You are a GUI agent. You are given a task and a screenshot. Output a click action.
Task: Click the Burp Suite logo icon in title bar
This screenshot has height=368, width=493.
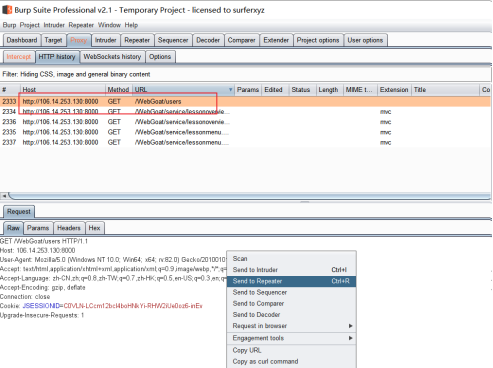(x=7, y=10)
